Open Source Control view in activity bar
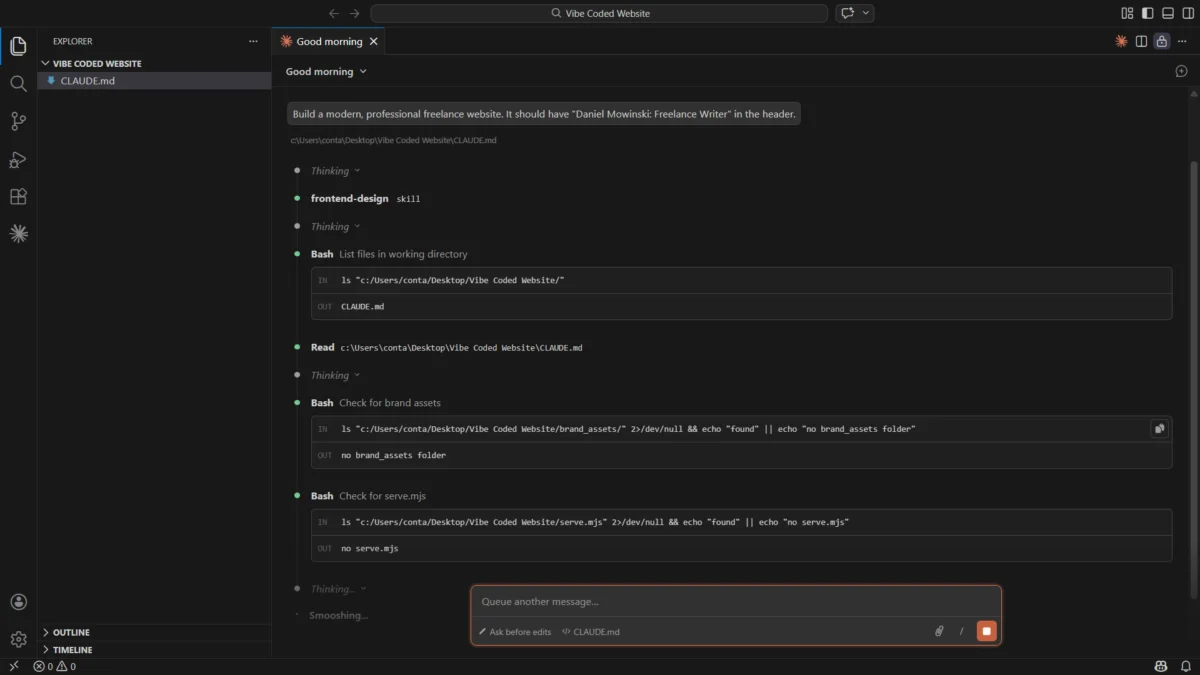Viewport: 1200px width, 675px height. coord(18,121)
